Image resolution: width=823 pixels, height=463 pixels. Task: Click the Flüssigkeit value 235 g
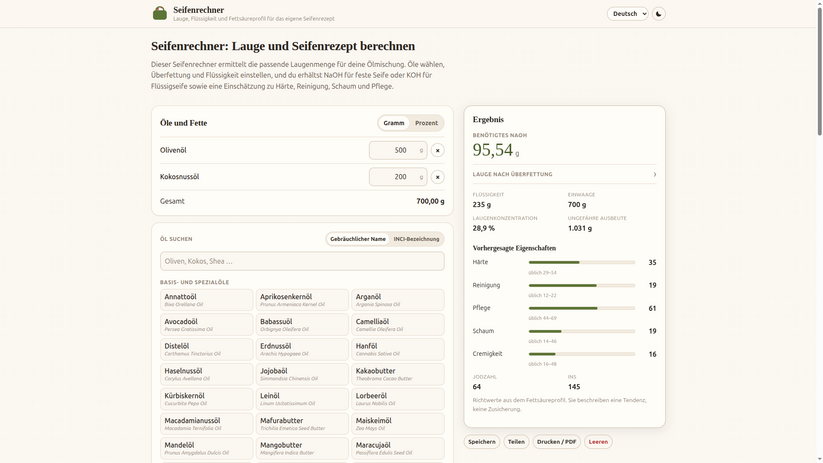tap(481, 205)
